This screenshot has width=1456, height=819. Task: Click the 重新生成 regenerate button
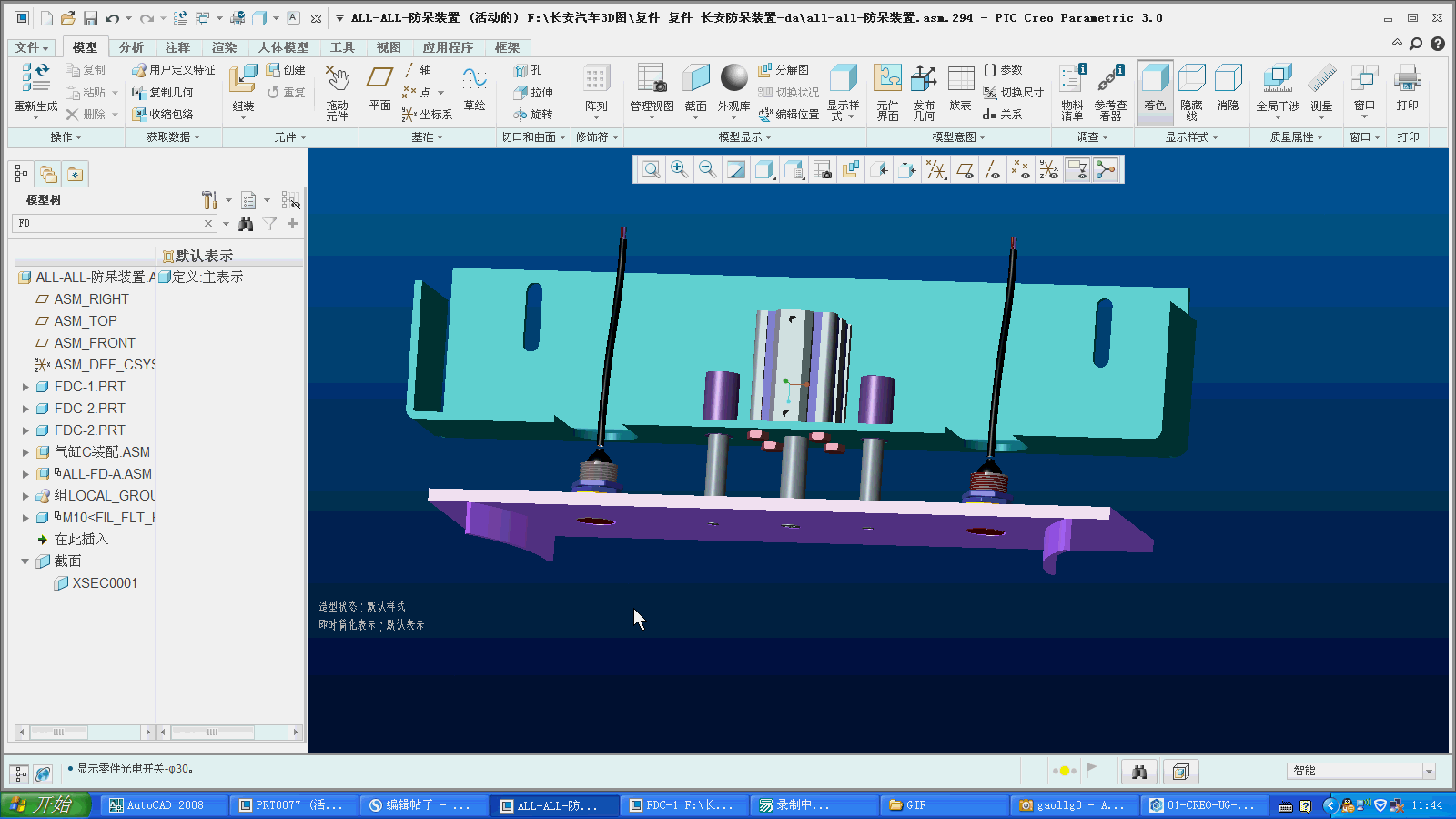[35, 89]
